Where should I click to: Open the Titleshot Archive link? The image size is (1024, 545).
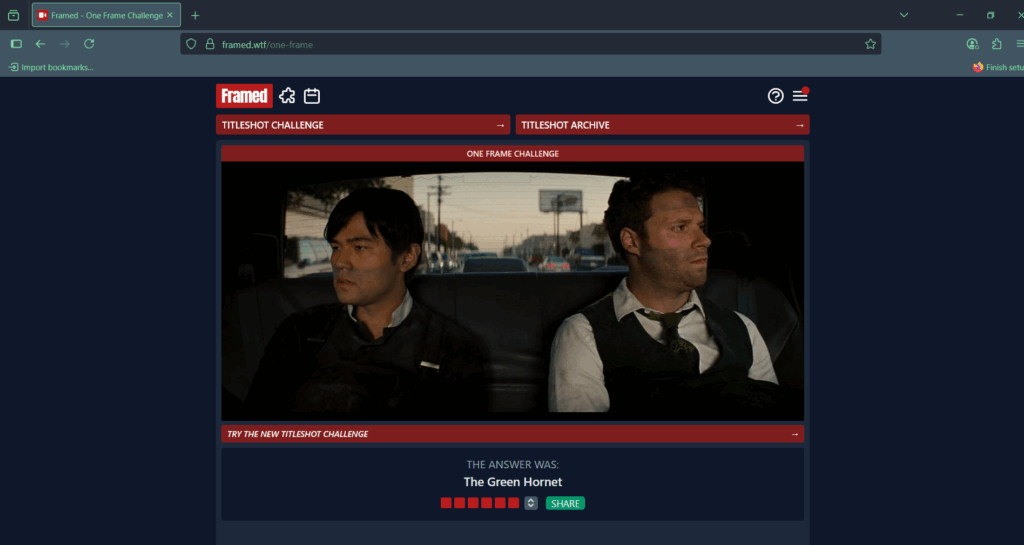pos(662,125)
